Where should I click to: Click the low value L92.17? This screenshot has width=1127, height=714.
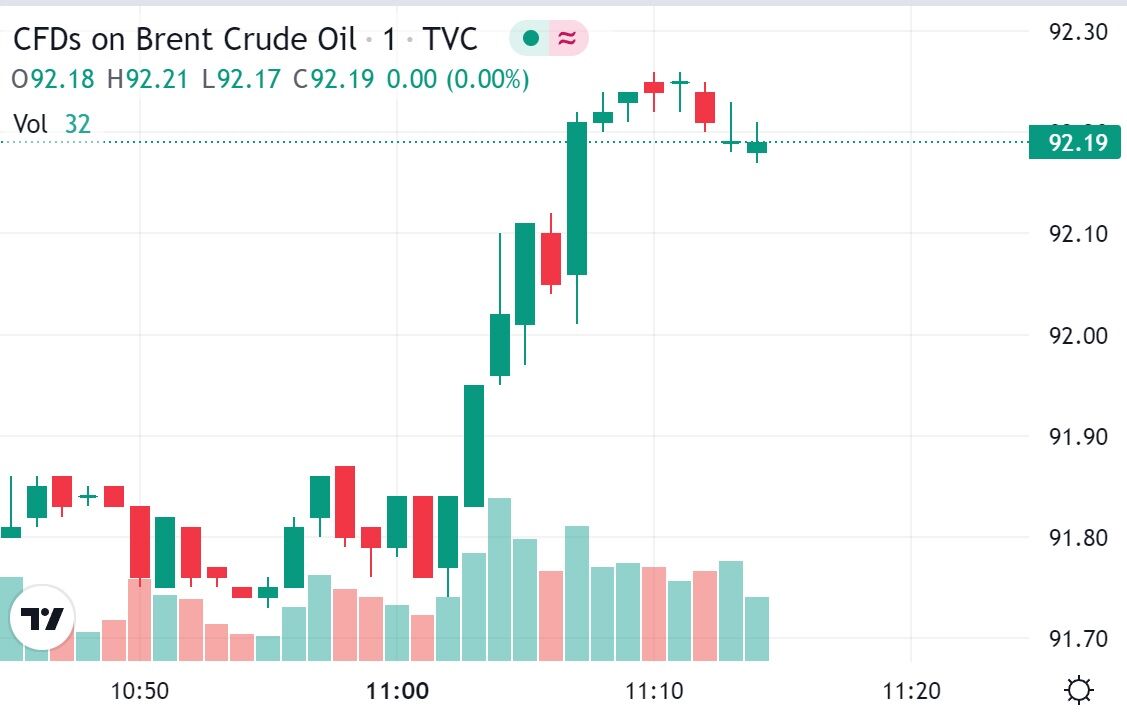pos(243,79)
